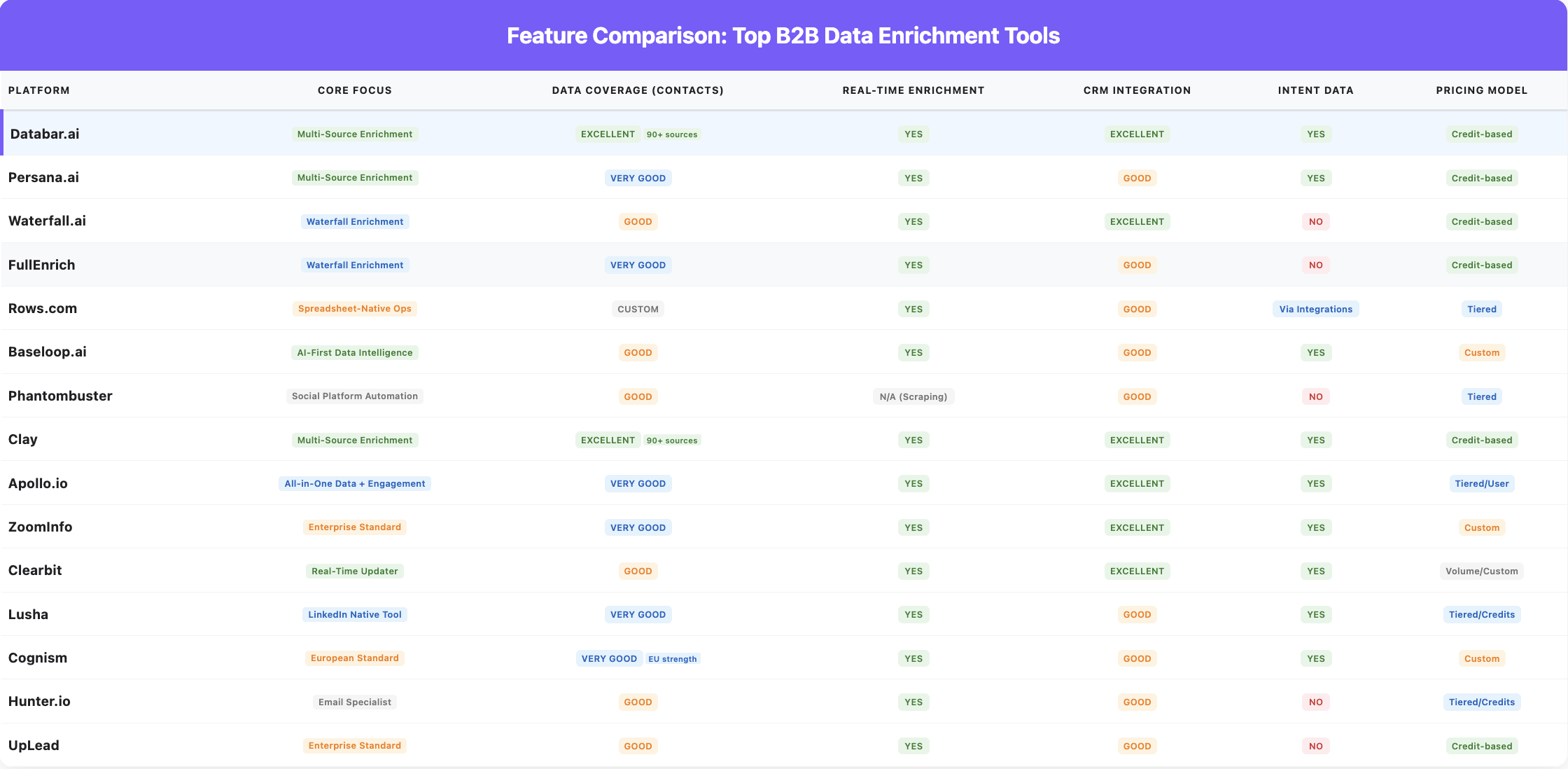Click Baseloop.ai's AI-First Data Intelligence tag

coord(355,352)
